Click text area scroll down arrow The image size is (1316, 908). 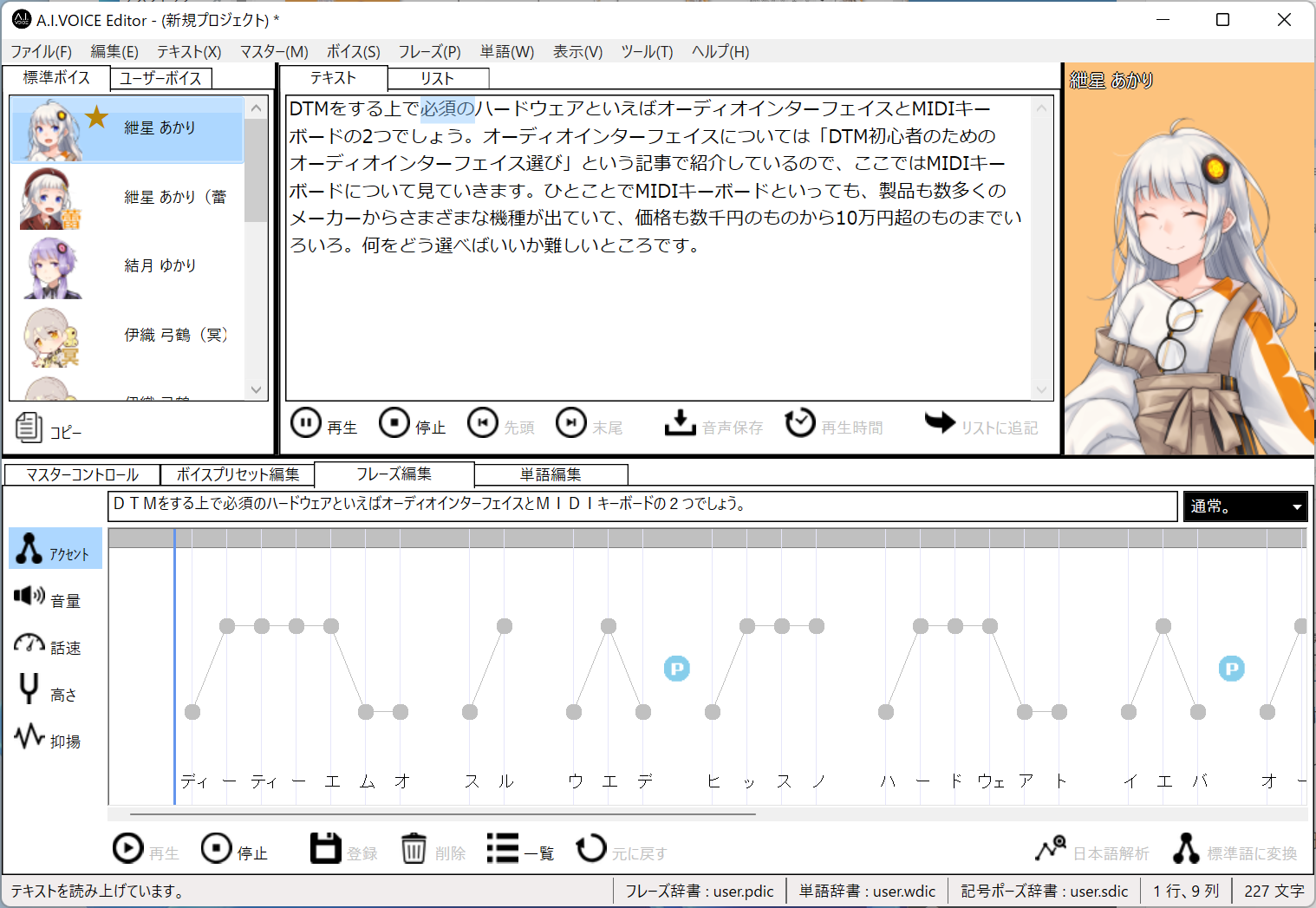click(x=1042, y=389)
